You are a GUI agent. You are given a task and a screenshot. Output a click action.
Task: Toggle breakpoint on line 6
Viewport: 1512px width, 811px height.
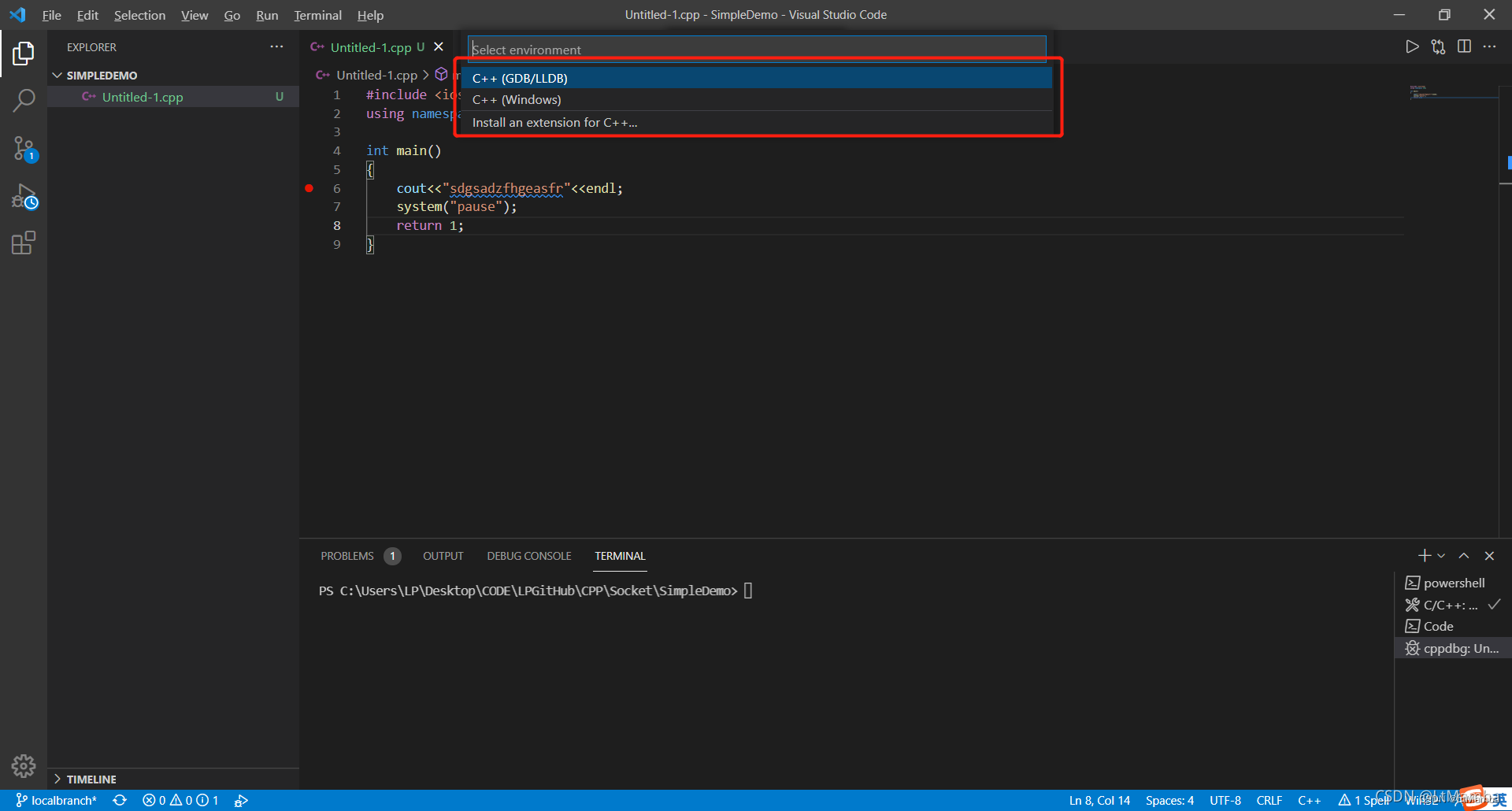309,188
